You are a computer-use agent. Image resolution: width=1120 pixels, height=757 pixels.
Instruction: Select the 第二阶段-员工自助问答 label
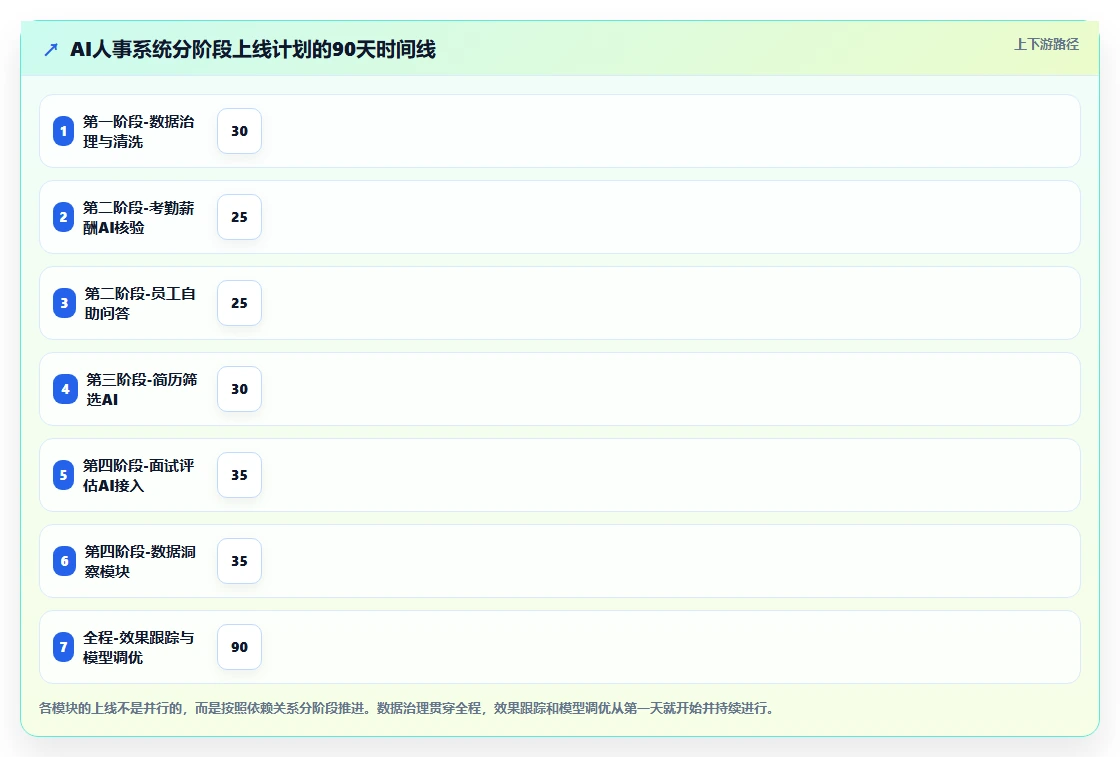point(140,303)
